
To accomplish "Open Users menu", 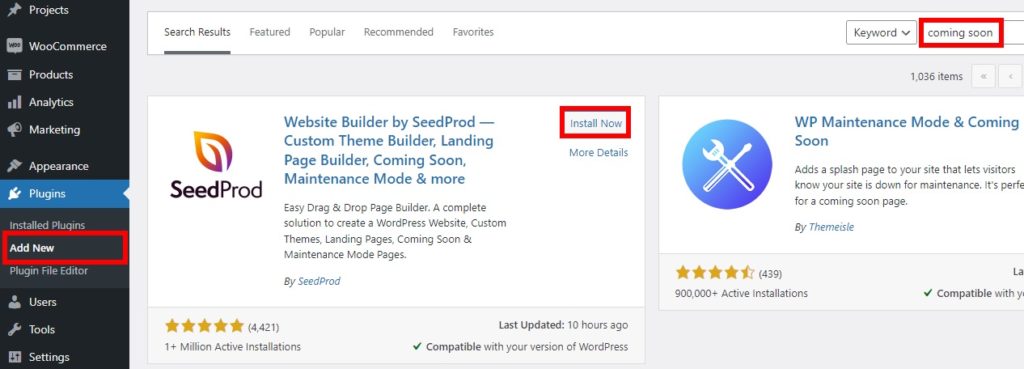I will pos(42,302).
